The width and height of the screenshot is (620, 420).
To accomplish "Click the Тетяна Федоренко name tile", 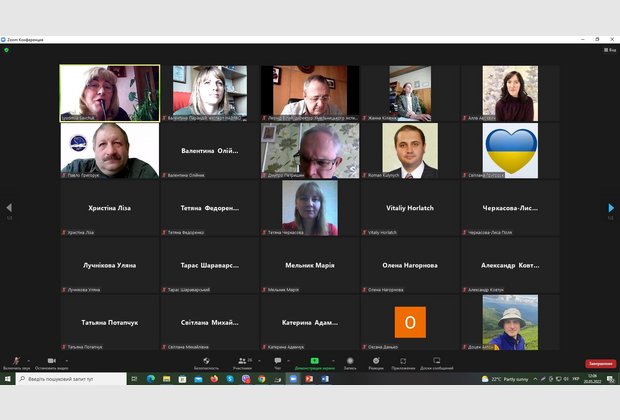I will tap(210, 208).
